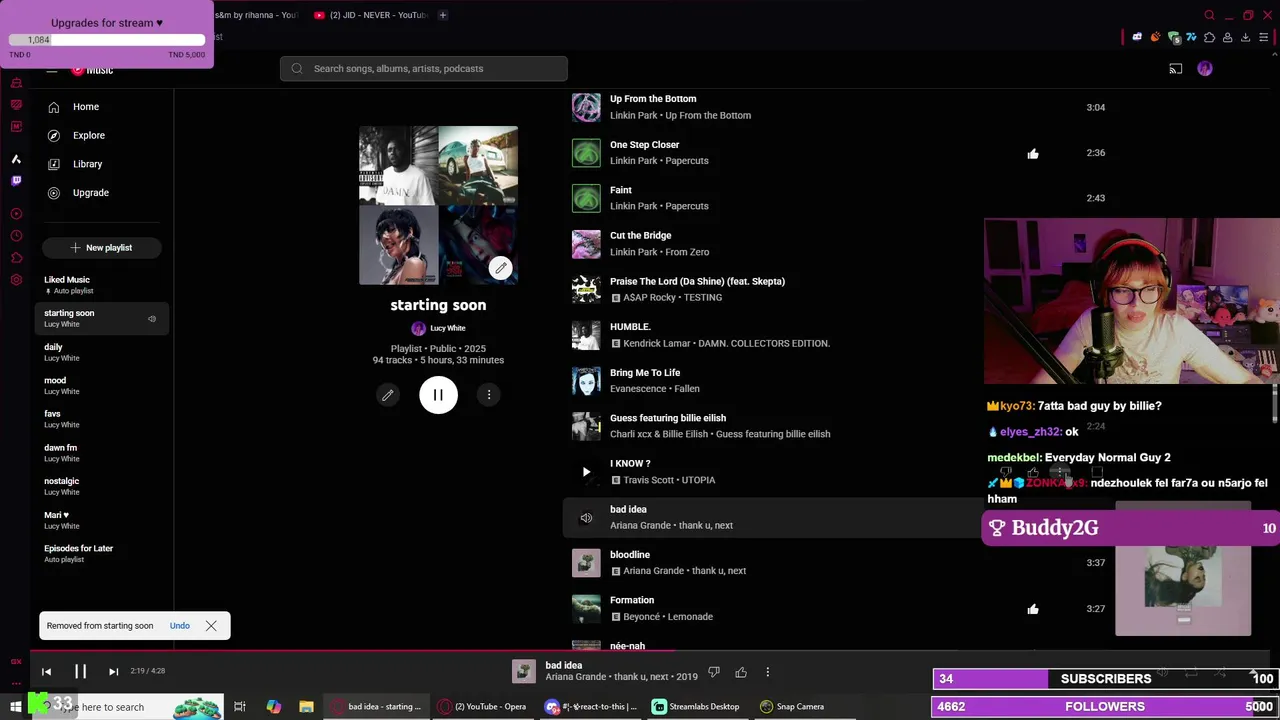
Task: Open the Aria AI sidebar icon
Action: 16,159
